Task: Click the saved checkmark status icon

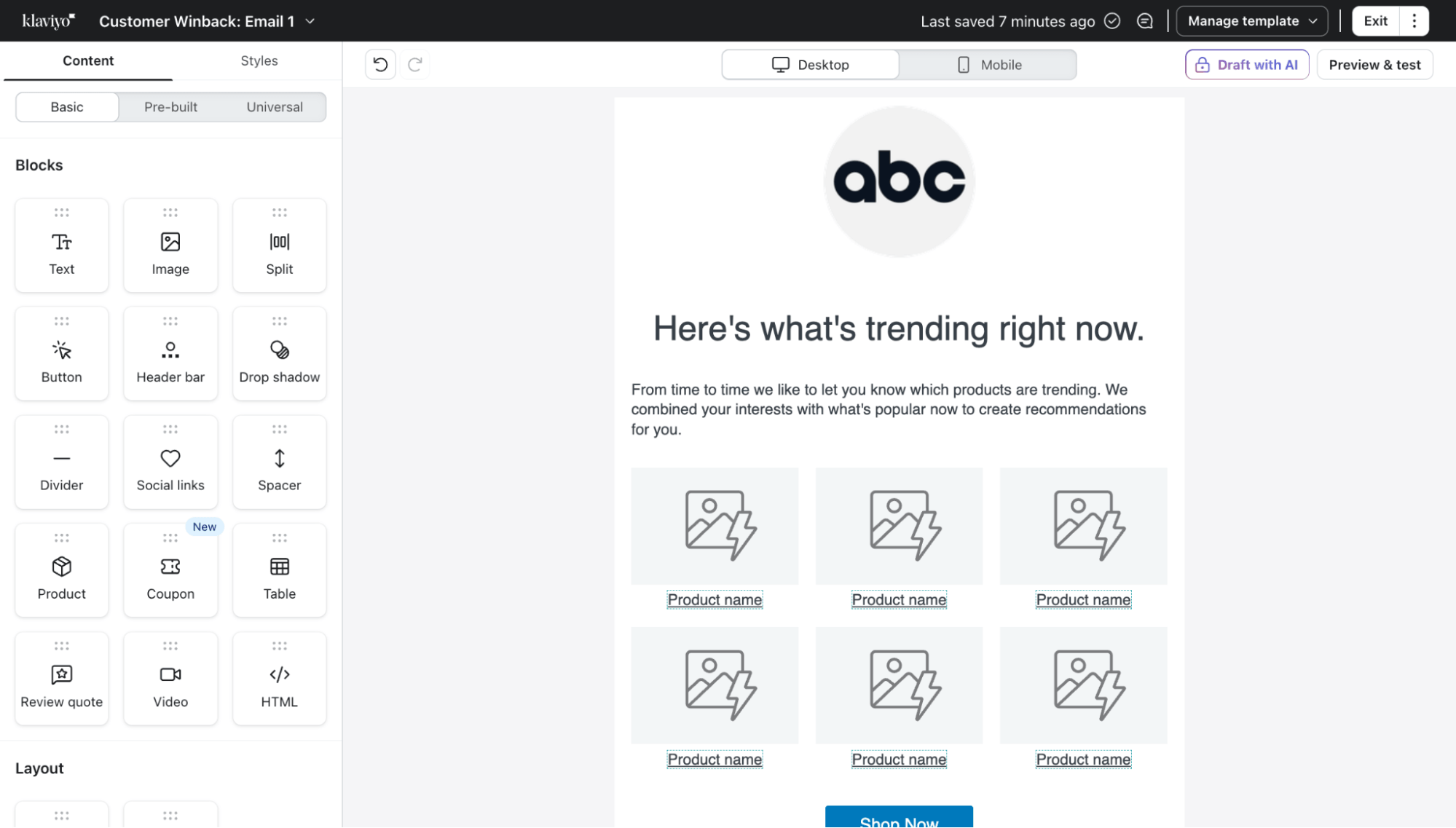Action: (1112, 21)
